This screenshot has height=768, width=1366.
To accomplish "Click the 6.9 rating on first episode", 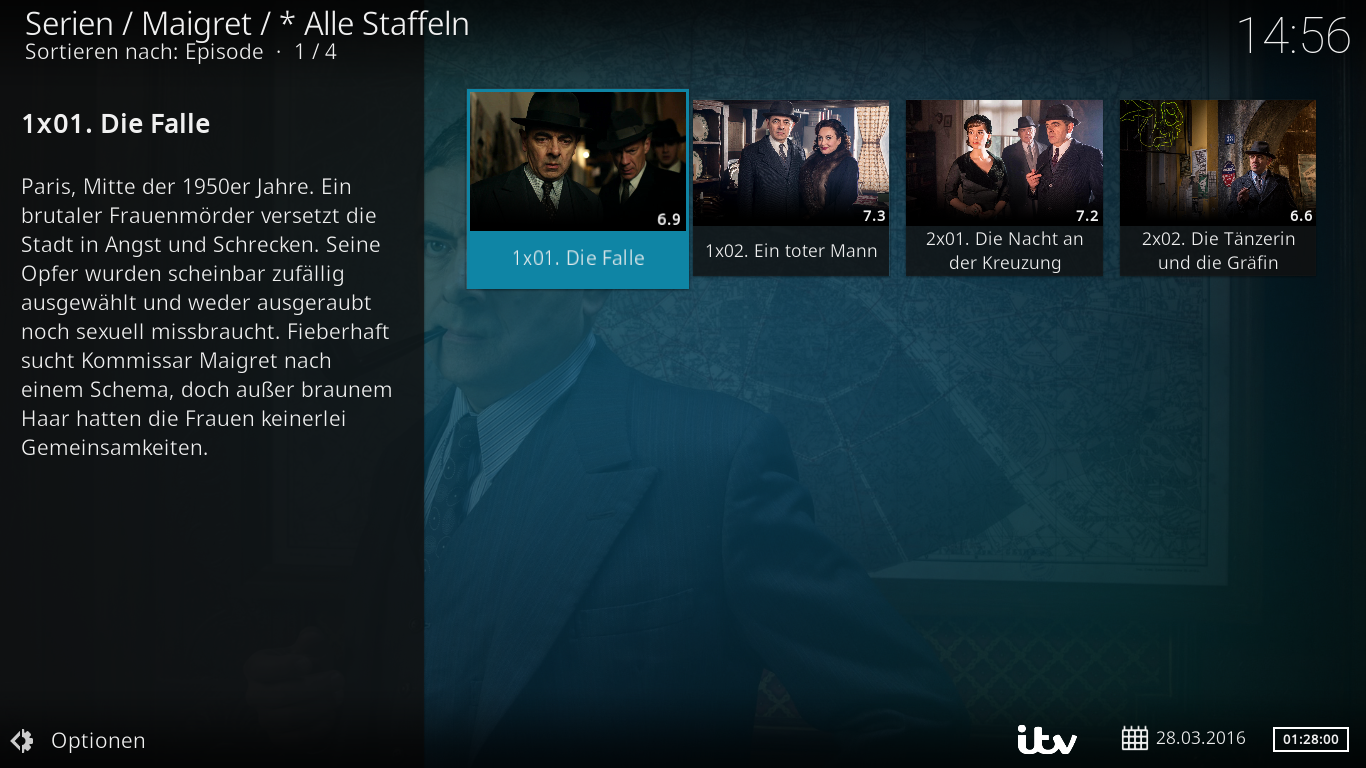I will click(x=669, y=219).
